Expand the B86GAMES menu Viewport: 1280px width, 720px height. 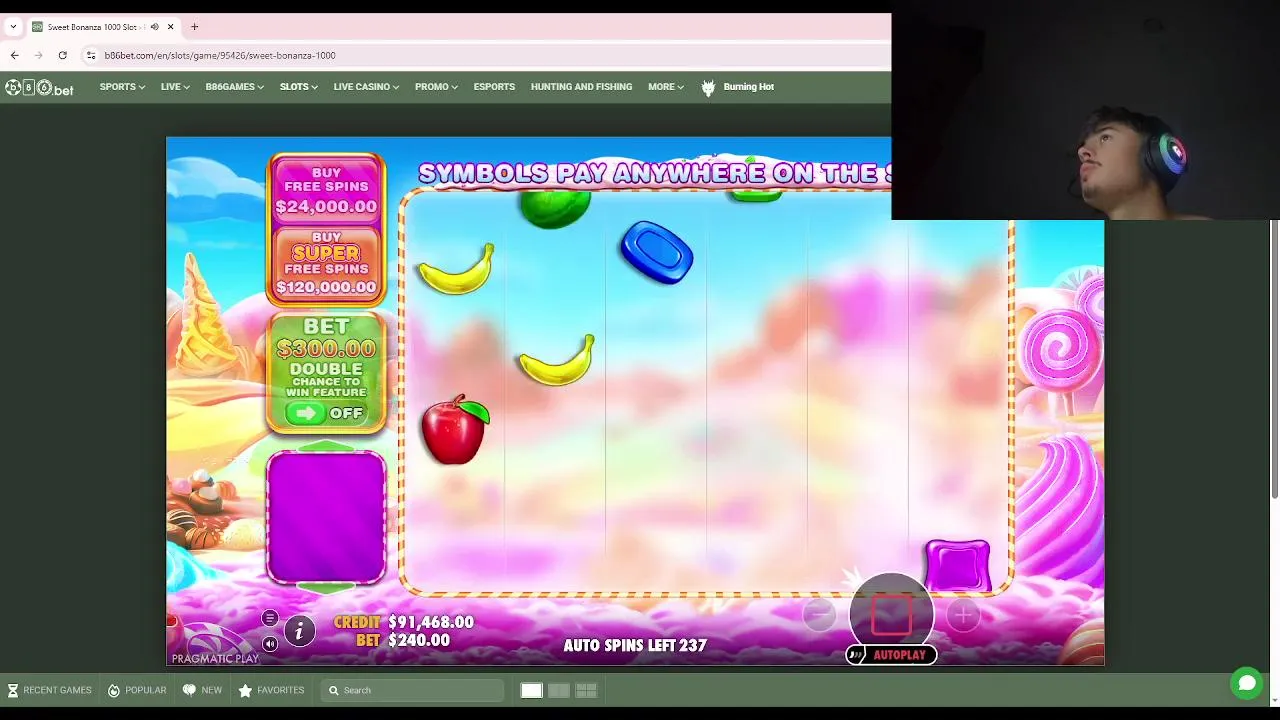234,87
